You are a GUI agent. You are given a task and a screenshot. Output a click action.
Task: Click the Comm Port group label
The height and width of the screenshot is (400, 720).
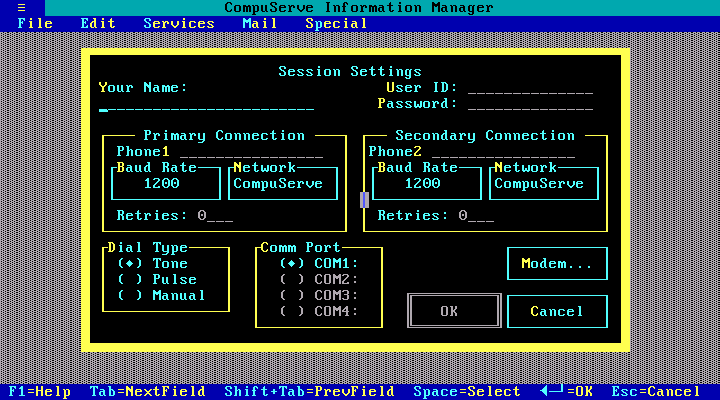301,248
